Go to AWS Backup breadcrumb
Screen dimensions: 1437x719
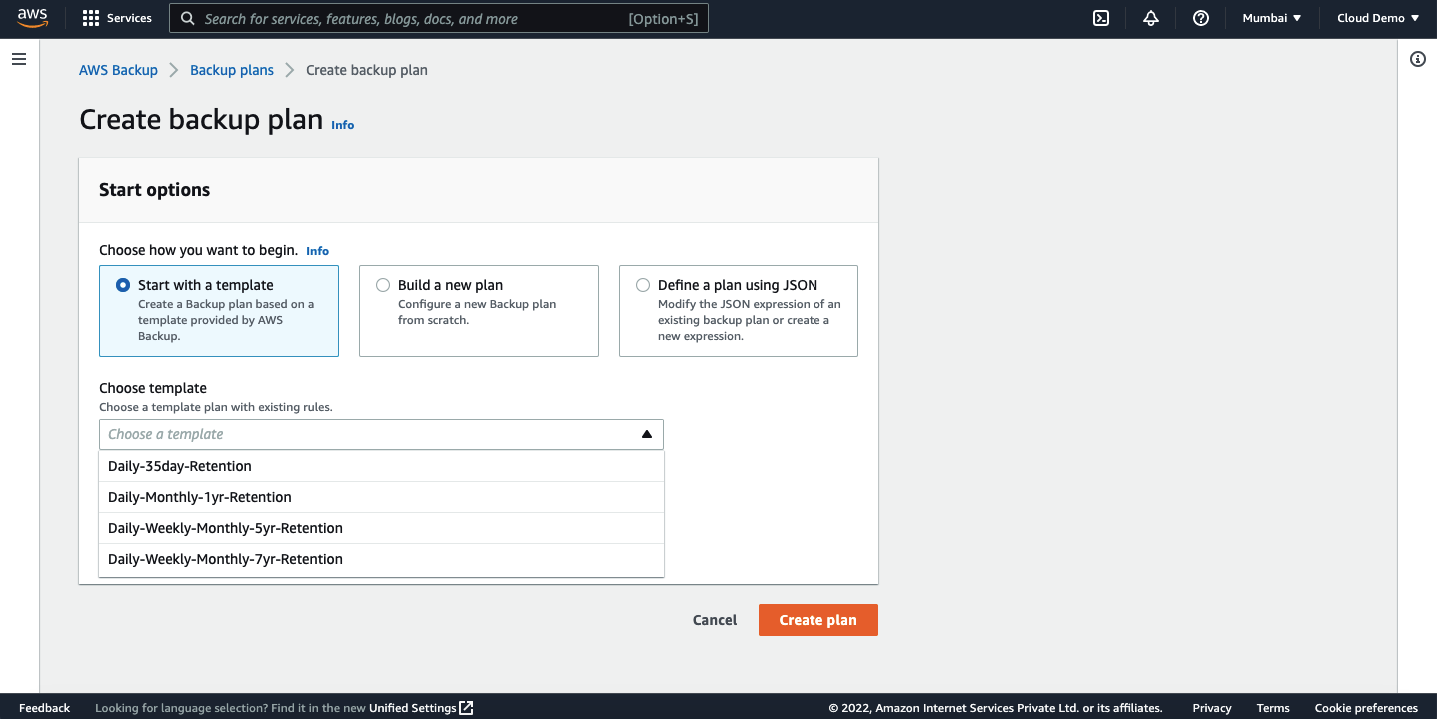click(x=118, y=70)
